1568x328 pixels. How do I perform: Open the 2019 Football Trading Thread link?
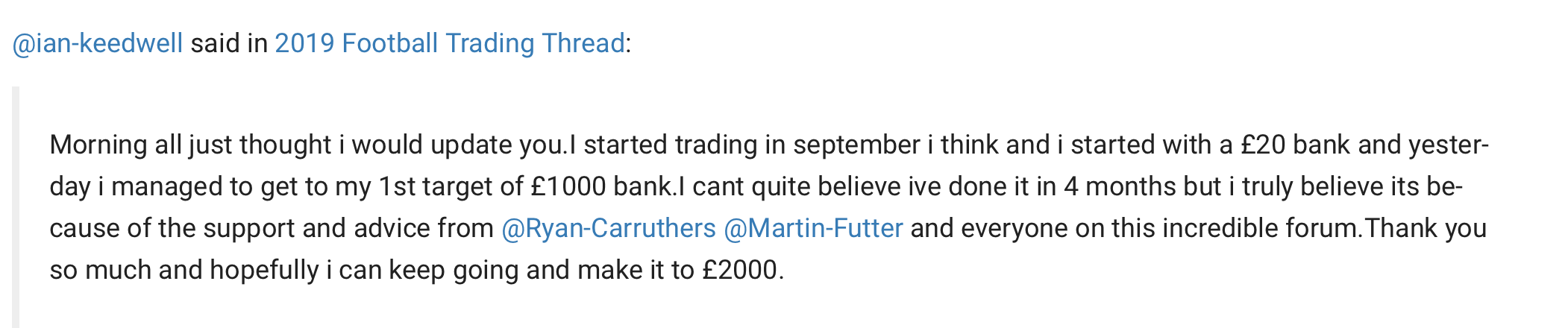pos(450,43)
